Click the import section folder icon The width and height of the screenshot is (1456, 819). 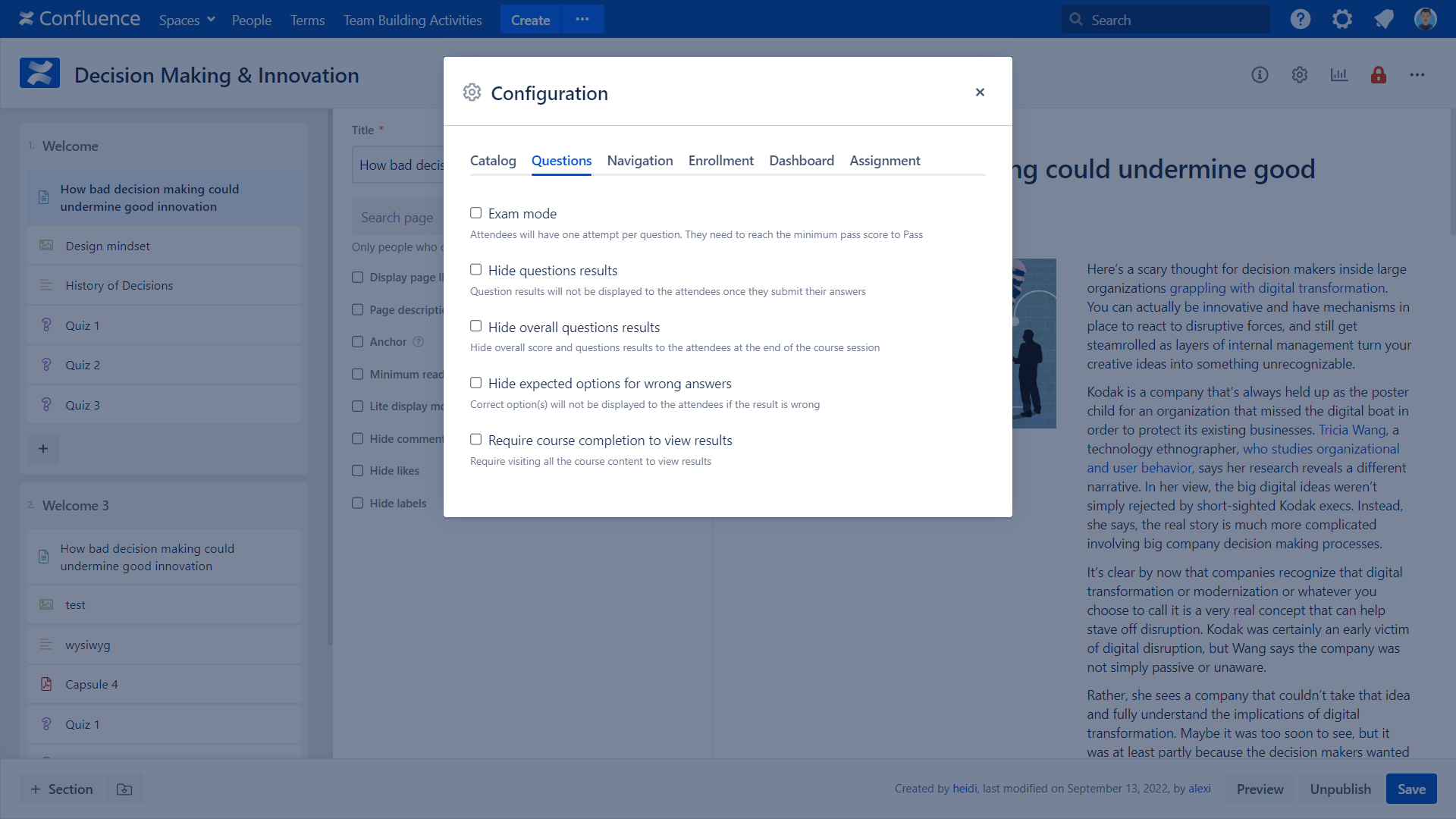click(x=124, y=789)
